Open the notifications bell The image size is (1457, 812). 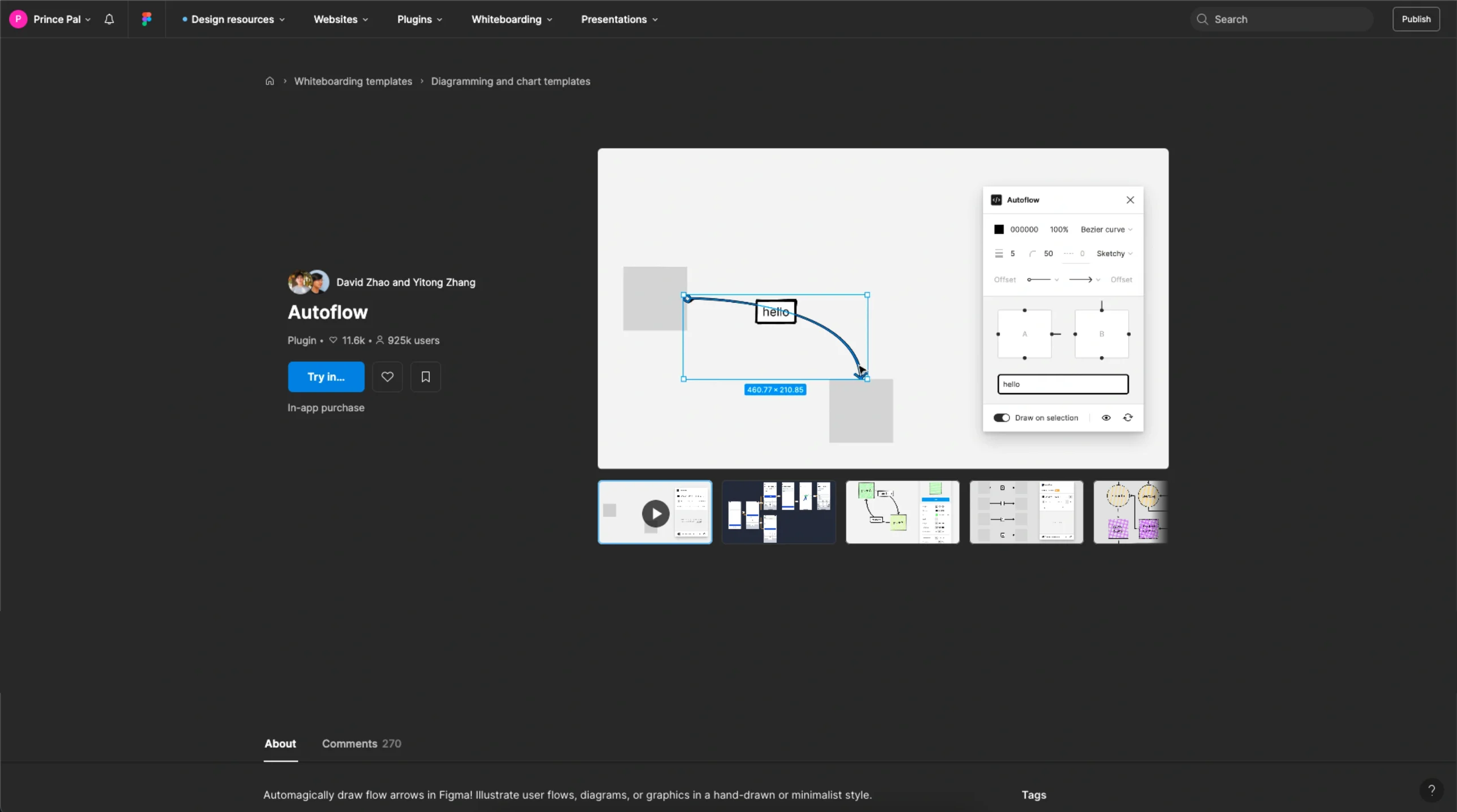tap(109, 19)
